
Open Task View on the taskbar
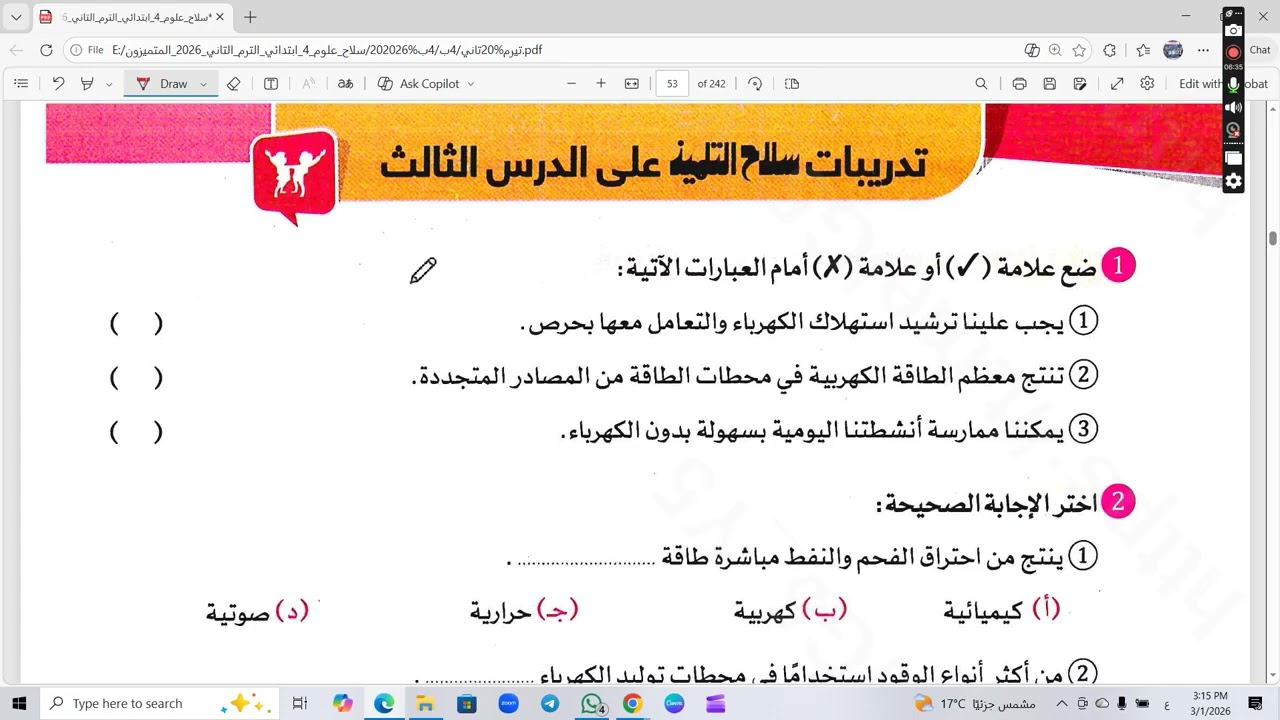(299, 703)
